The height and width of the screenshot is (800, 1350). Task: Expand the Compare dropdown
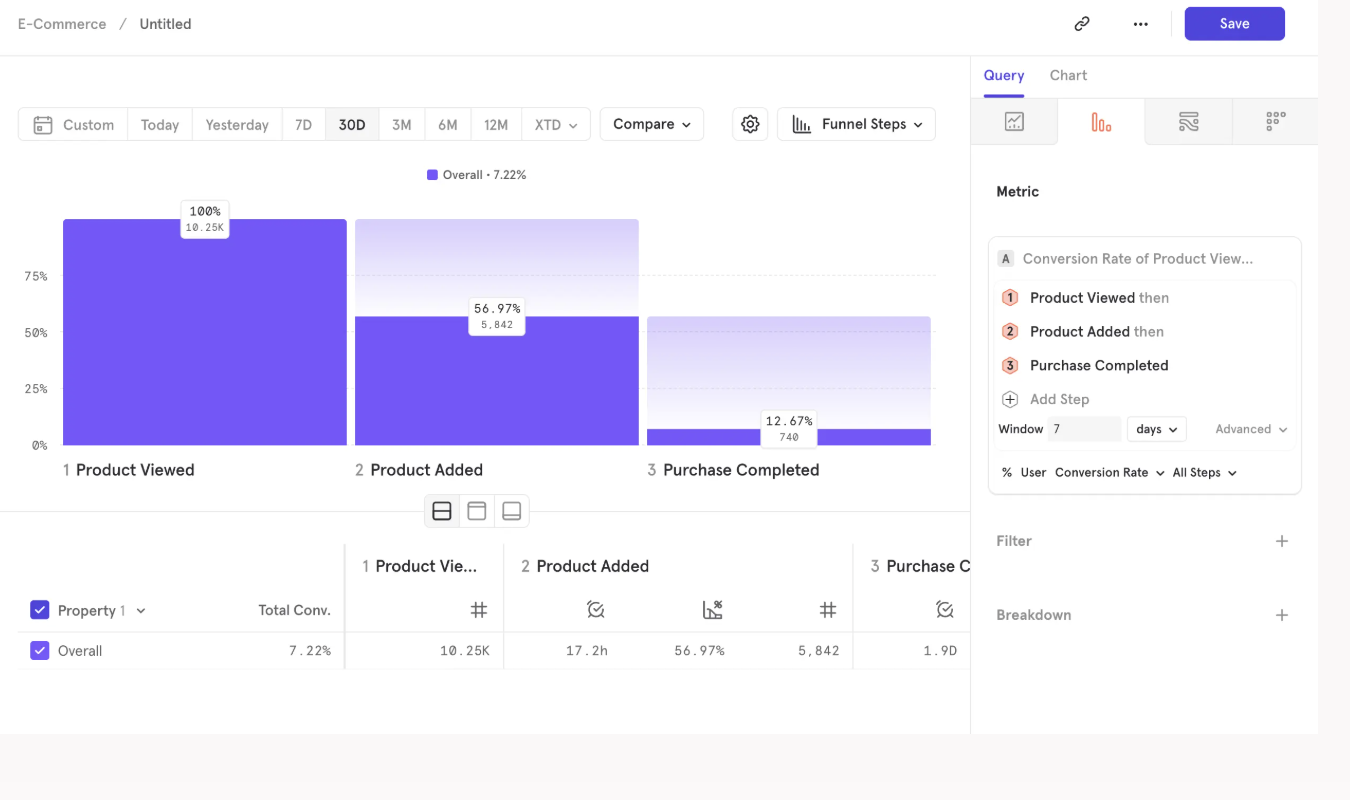tap(651, 123)
